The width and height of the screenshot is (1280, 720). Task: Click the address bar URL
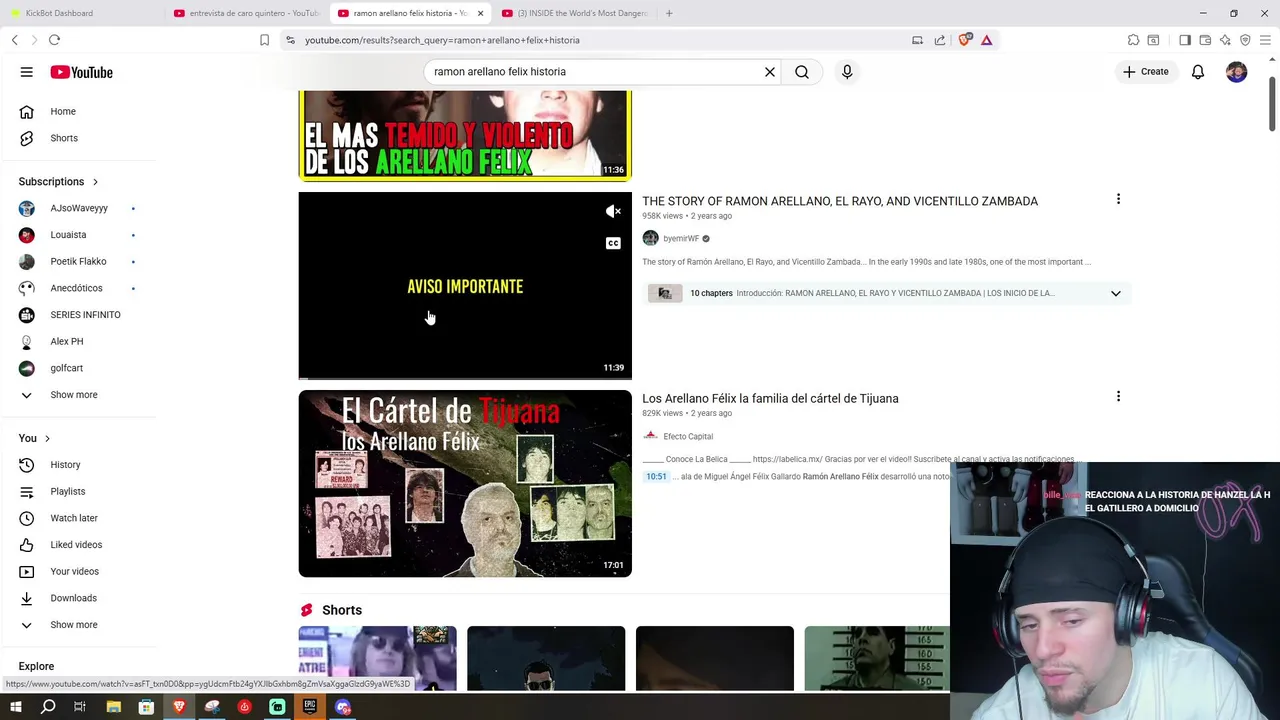442,40
